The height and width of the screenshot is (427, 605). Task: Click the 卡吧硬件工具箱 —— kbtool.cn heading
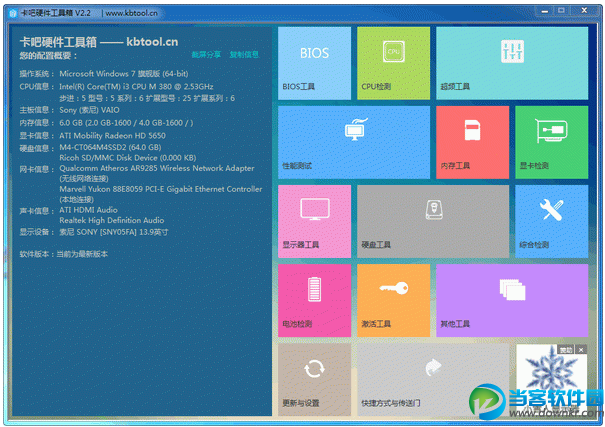[99, 42]
